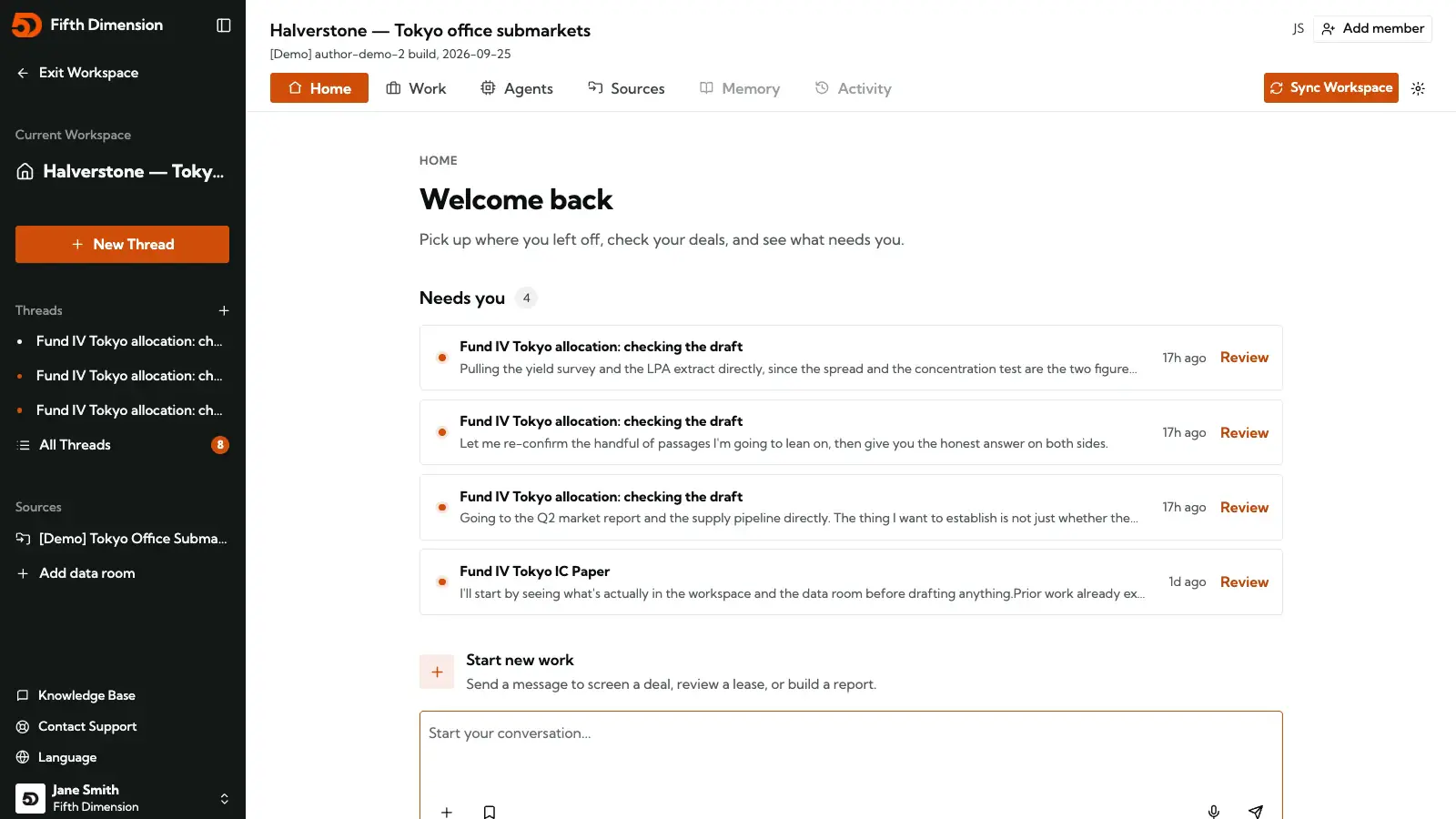Click the bookmark icon in composer

(490, 812)
